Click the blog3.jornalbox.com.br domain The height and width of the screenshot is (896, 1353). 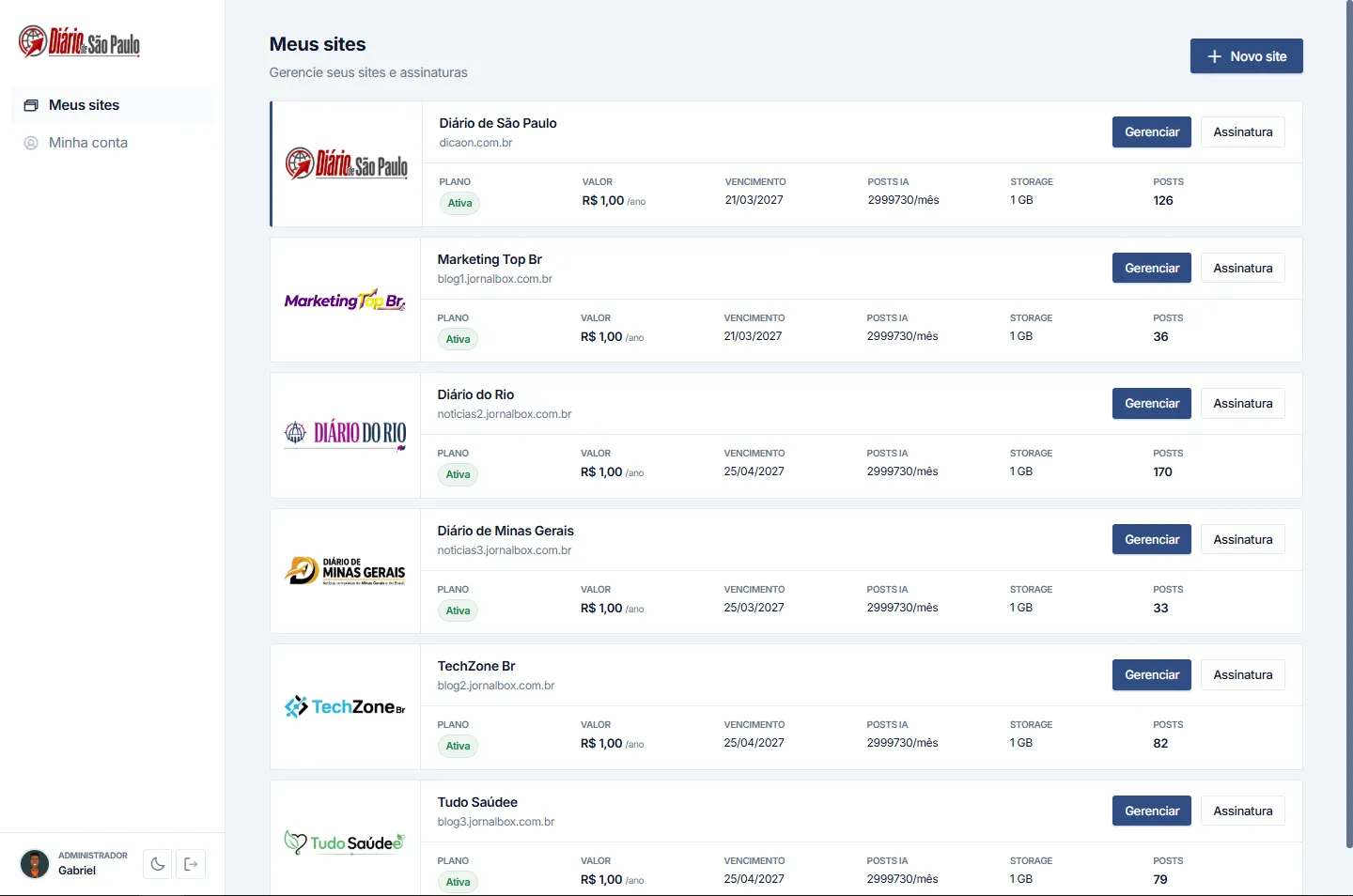496,822
